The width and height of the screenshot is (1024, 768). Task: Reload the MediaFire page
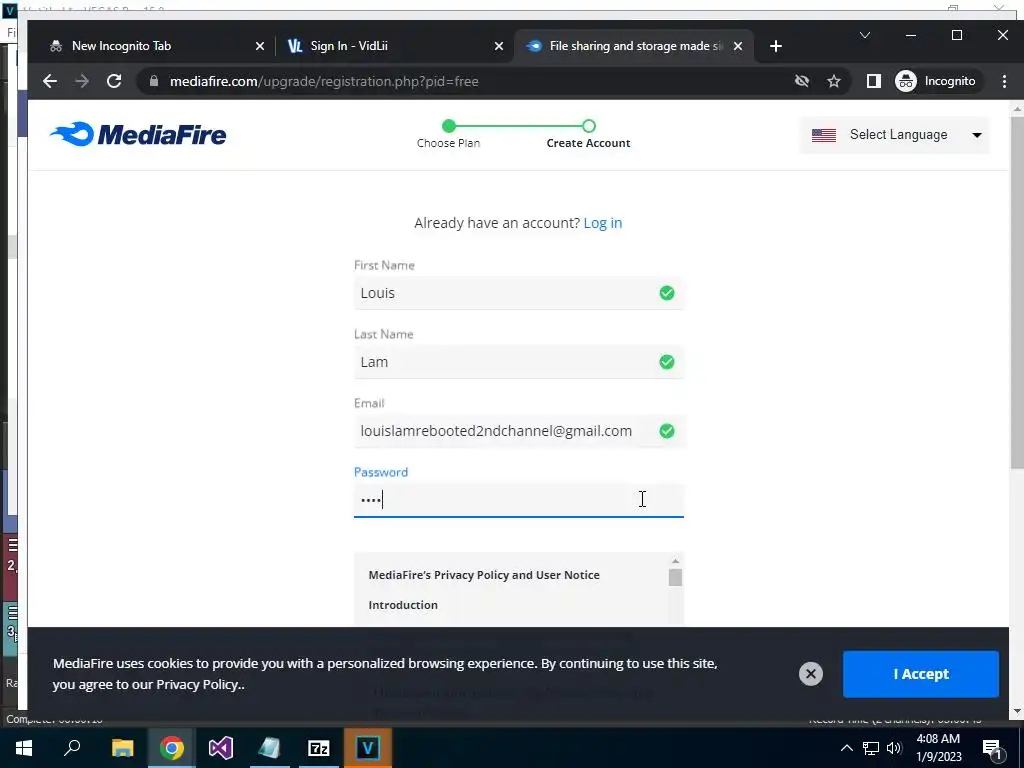114,81
